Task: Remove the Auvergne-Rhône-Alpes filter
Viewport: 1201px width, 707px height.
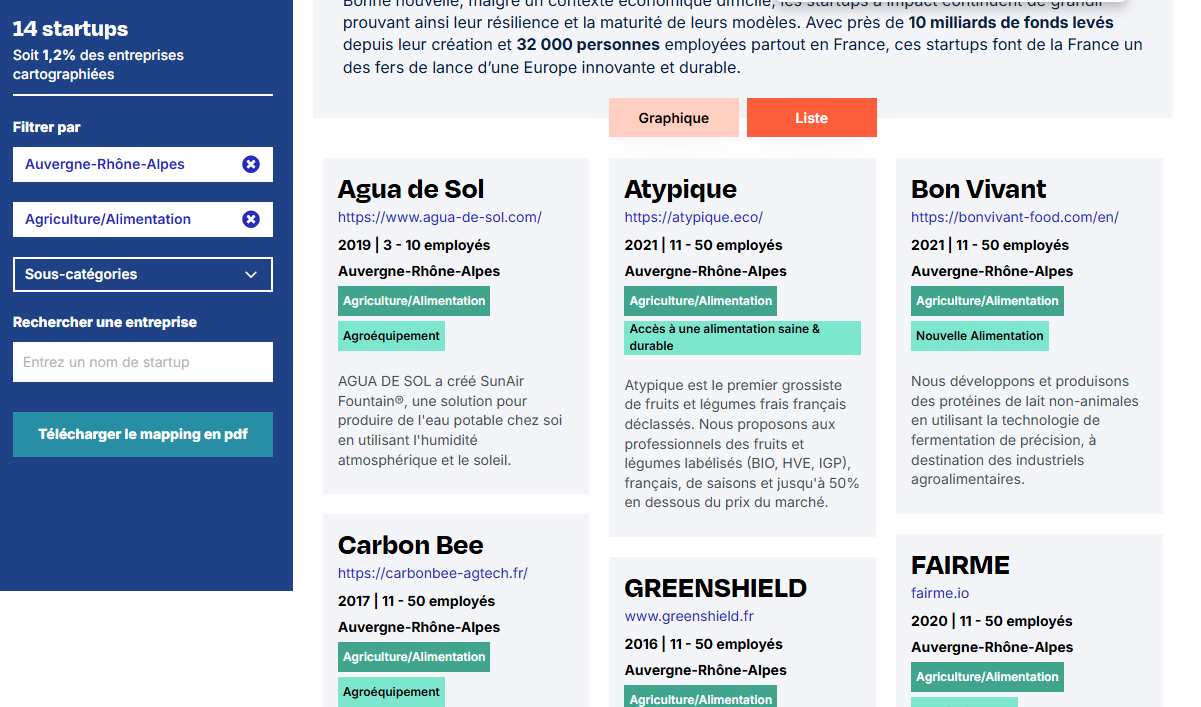Action: pyautogui.click(x=251, y=164)
